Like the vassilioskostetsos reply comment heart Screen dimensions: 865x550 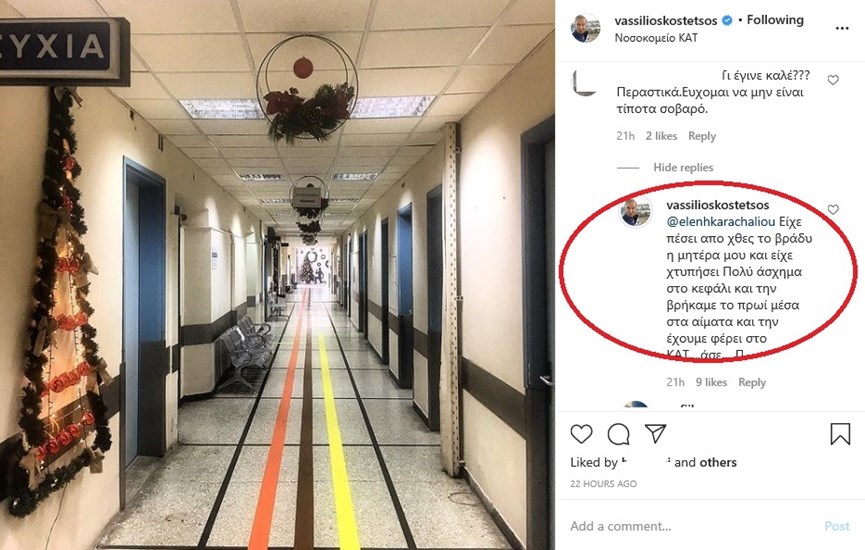click(x=833, y=209)
